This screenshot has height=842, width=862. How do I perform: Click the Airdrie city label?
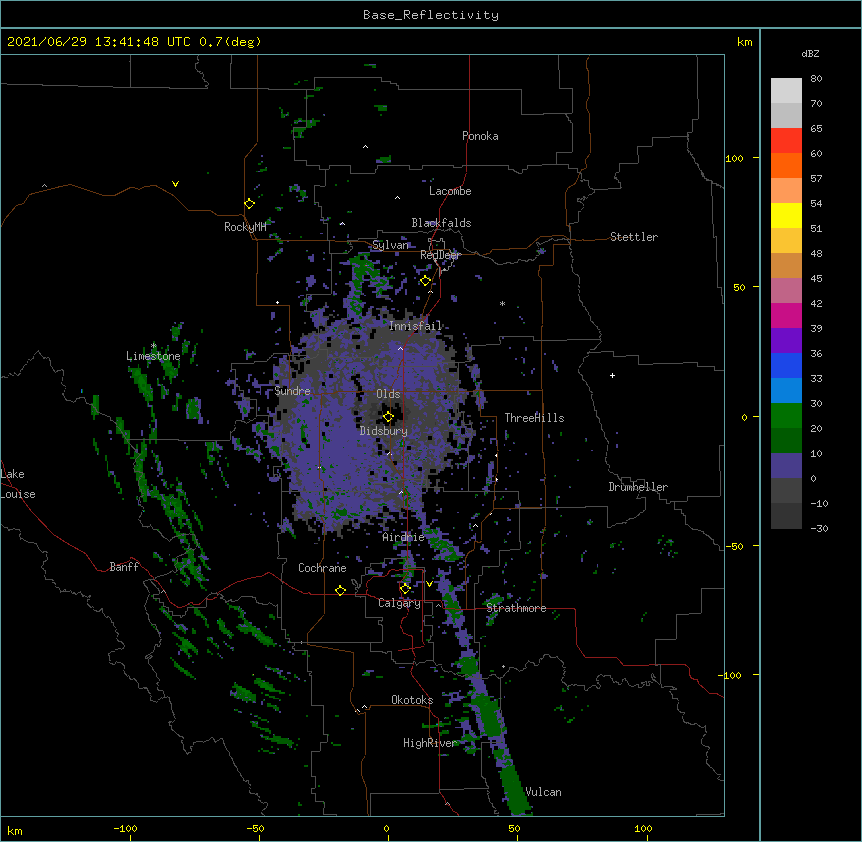coord(404,537)
